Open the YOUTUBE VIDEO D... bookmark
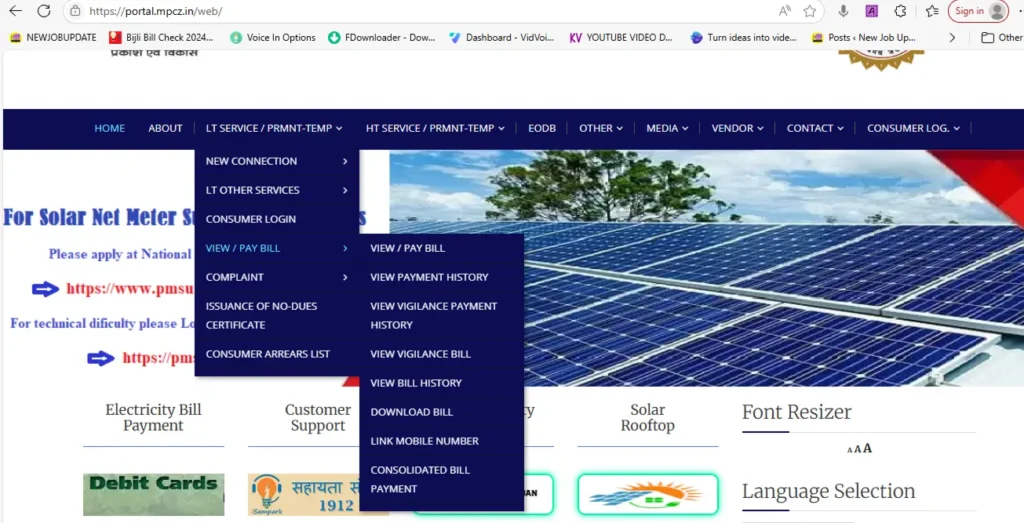1024x523 pixels. pyautogui.click(x=620, y=38)
